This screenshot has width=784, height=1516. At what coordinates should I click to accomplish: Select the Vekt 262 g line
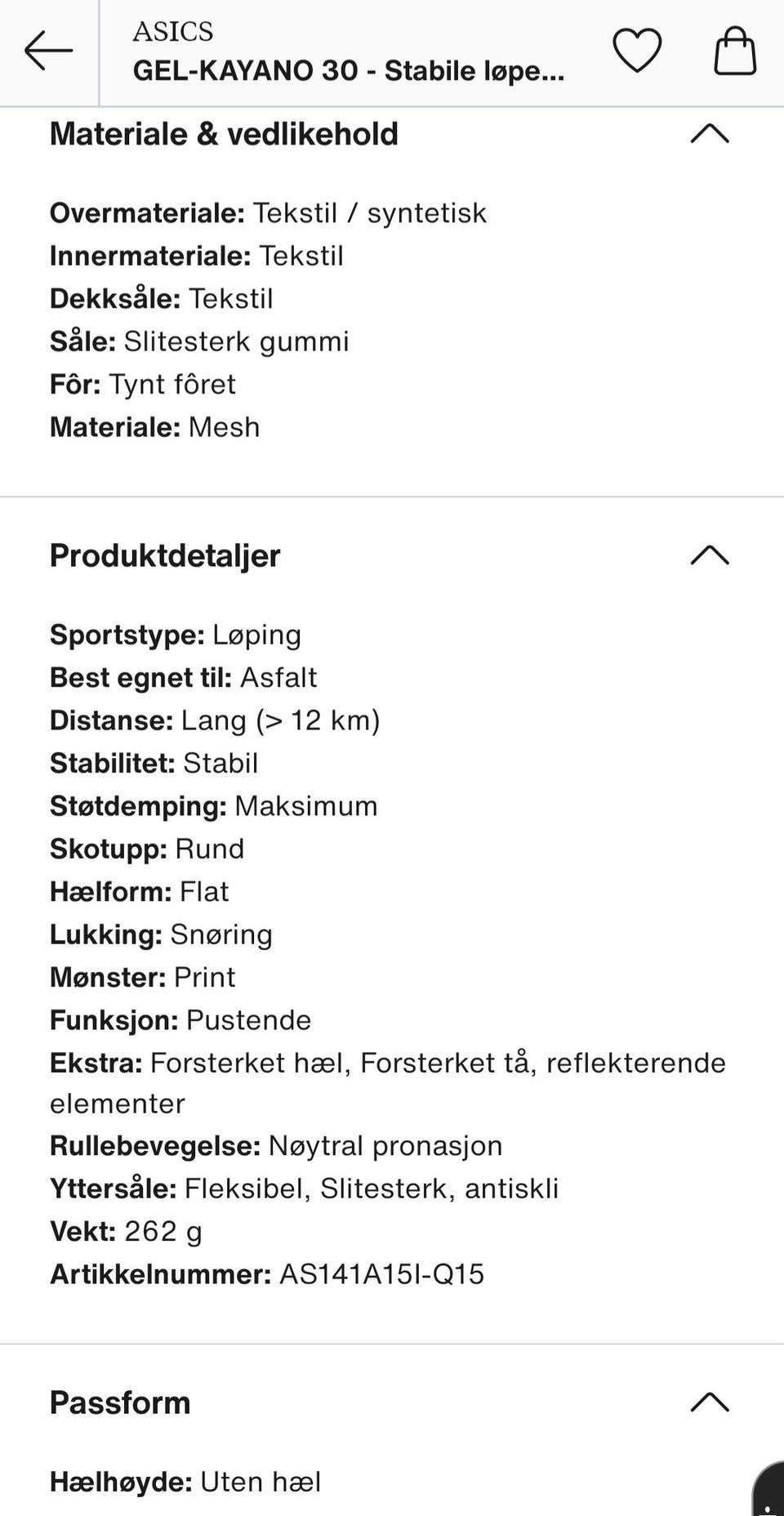click(126, 1231)
